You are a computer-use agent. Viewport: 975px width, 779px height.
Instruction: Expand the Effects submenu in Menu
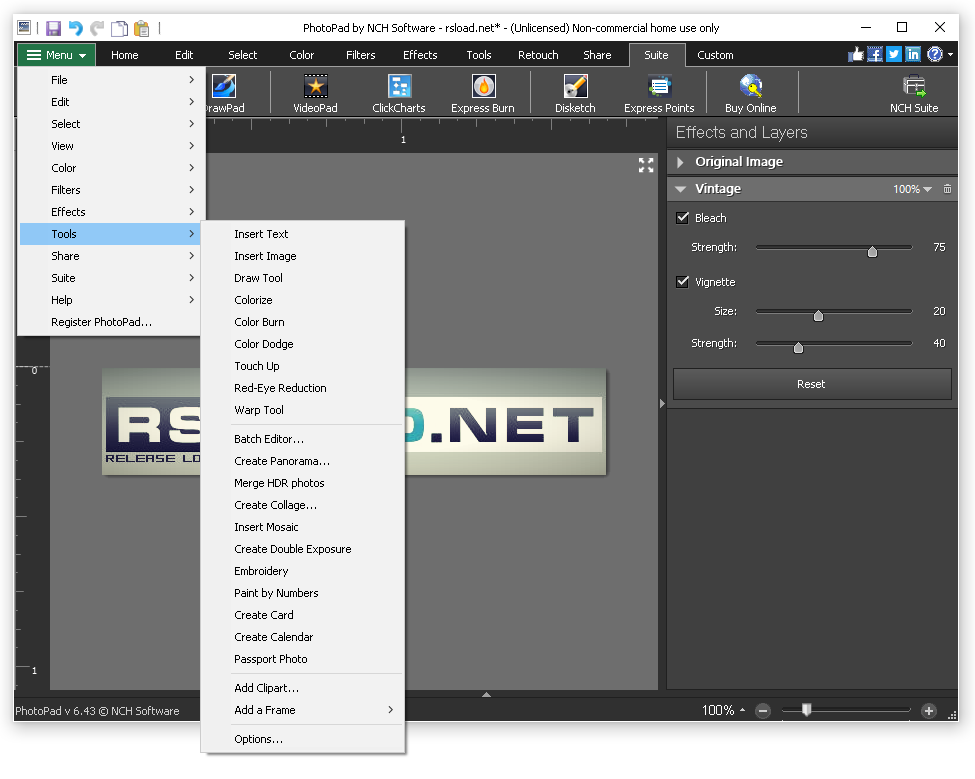point(109,212)
